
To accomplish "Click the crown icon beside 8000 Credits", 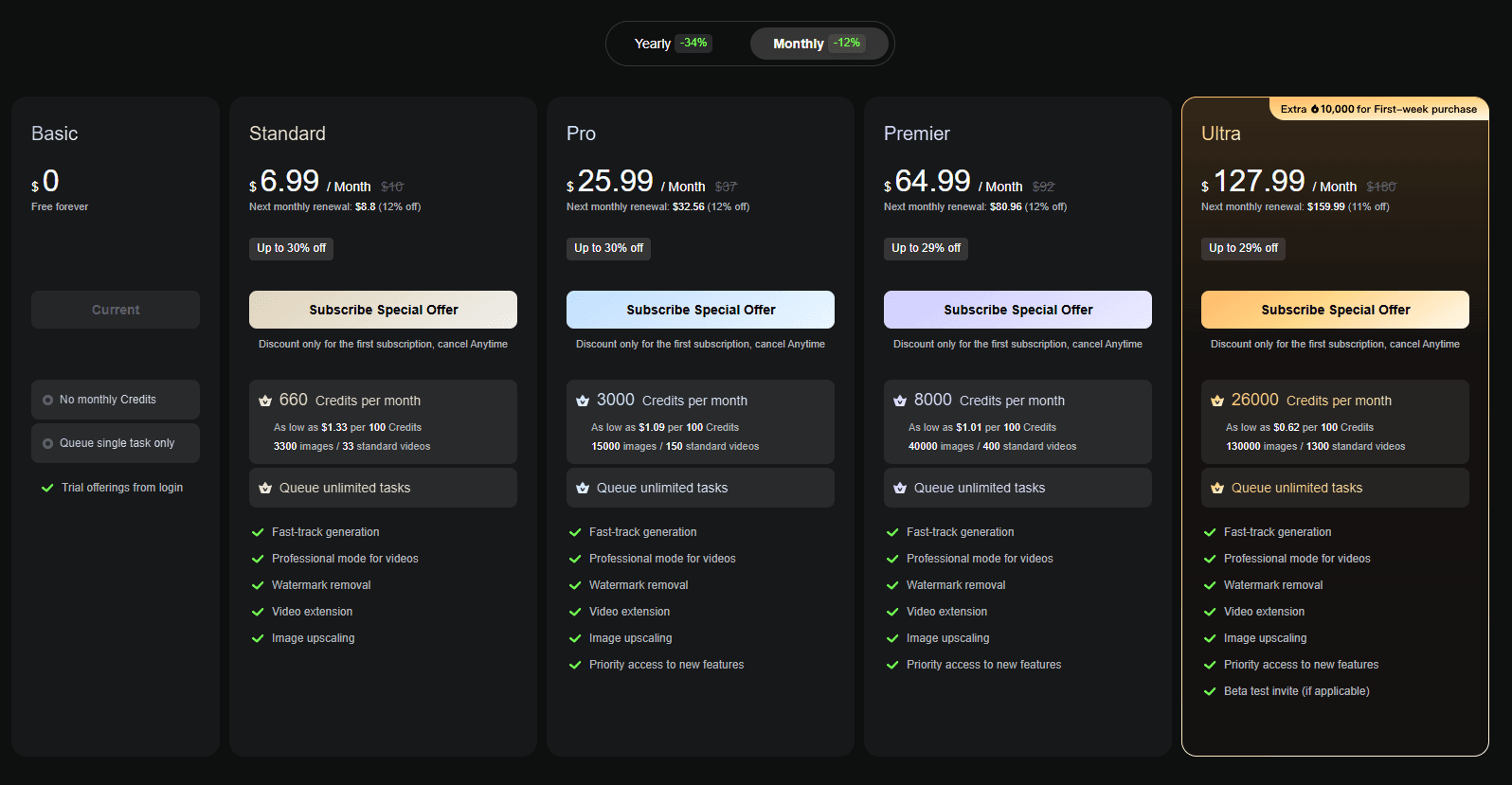I will coord(900,401).
